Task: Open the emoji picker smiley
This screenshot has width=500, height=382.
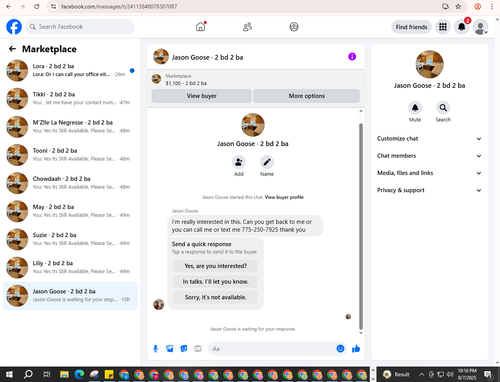Action: pos(340,349)
